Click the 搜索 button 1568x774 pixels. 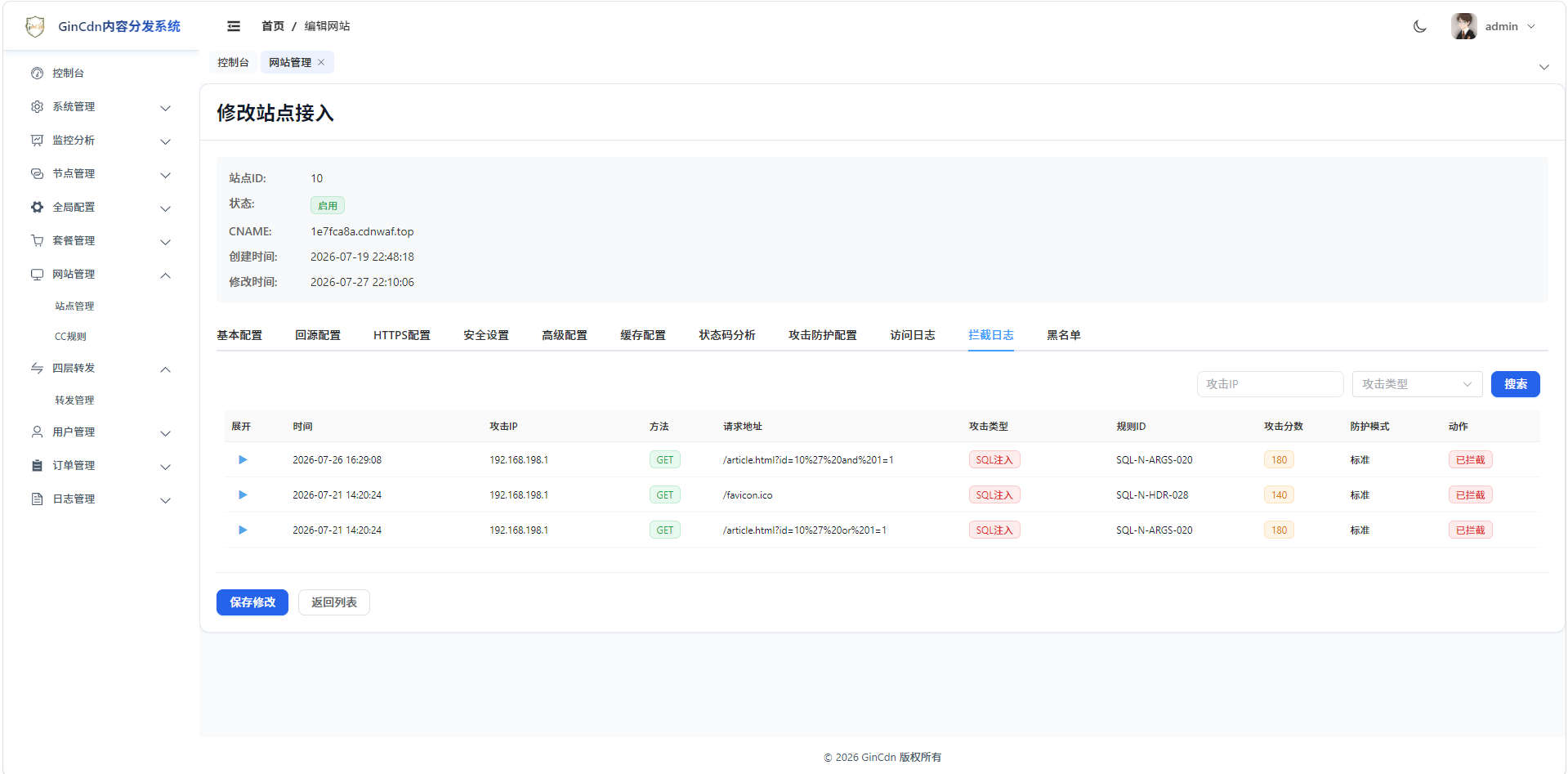(1515, 384)
